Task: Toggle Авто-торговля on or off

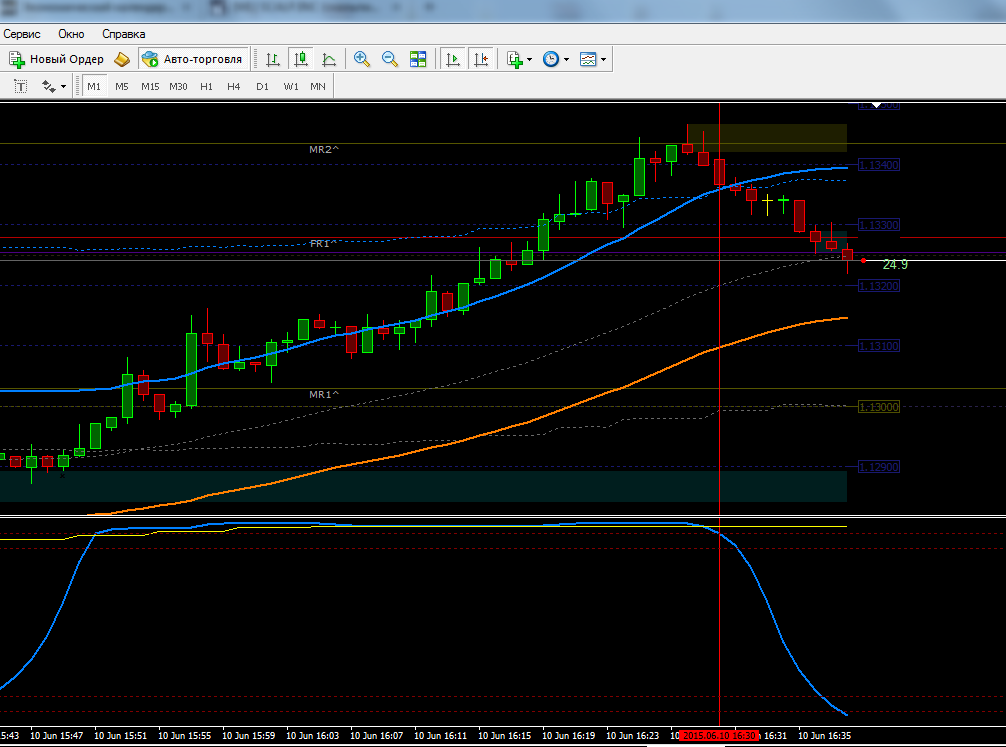Action: tap(192, 59)
